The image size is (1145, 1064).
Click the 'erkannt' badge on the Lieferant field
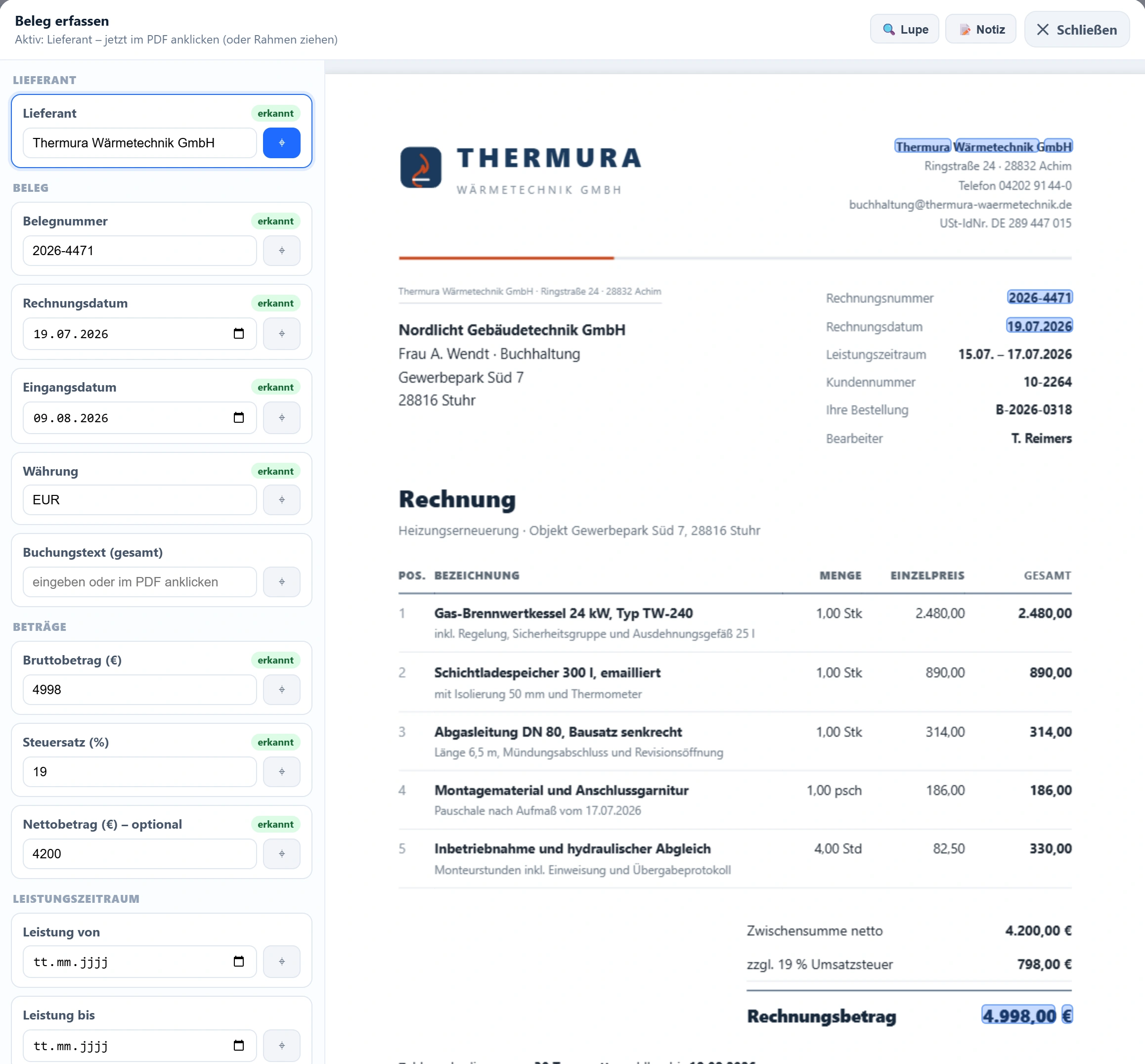coord(275,113)
